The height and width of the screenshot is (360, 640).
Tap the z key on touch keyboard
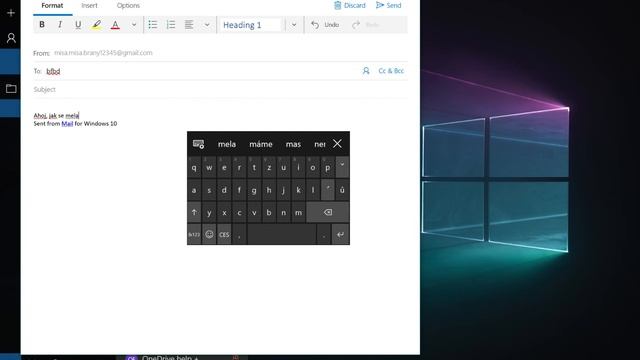click(x=269, y=167)
